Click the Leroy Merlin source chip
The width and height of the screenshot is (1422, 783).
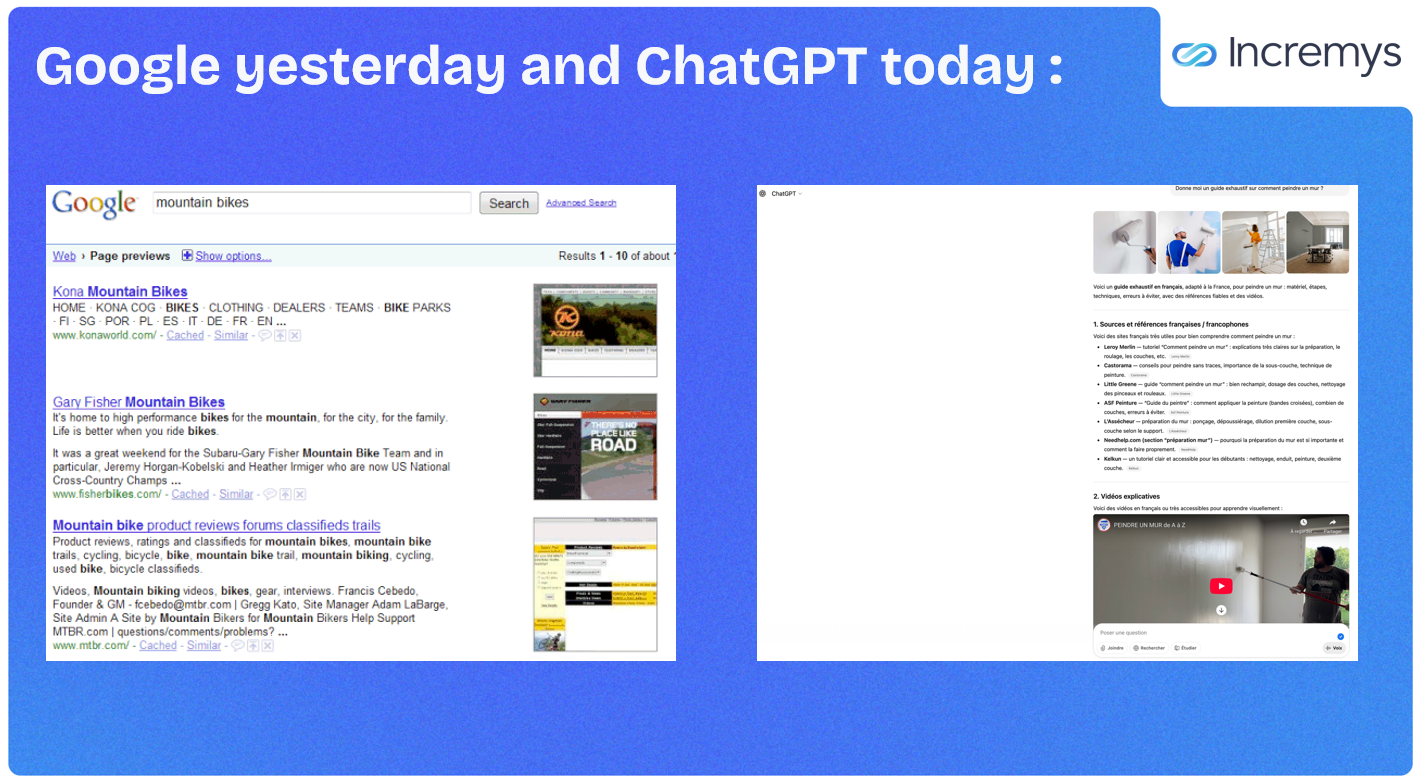[x=1180, y=356]
